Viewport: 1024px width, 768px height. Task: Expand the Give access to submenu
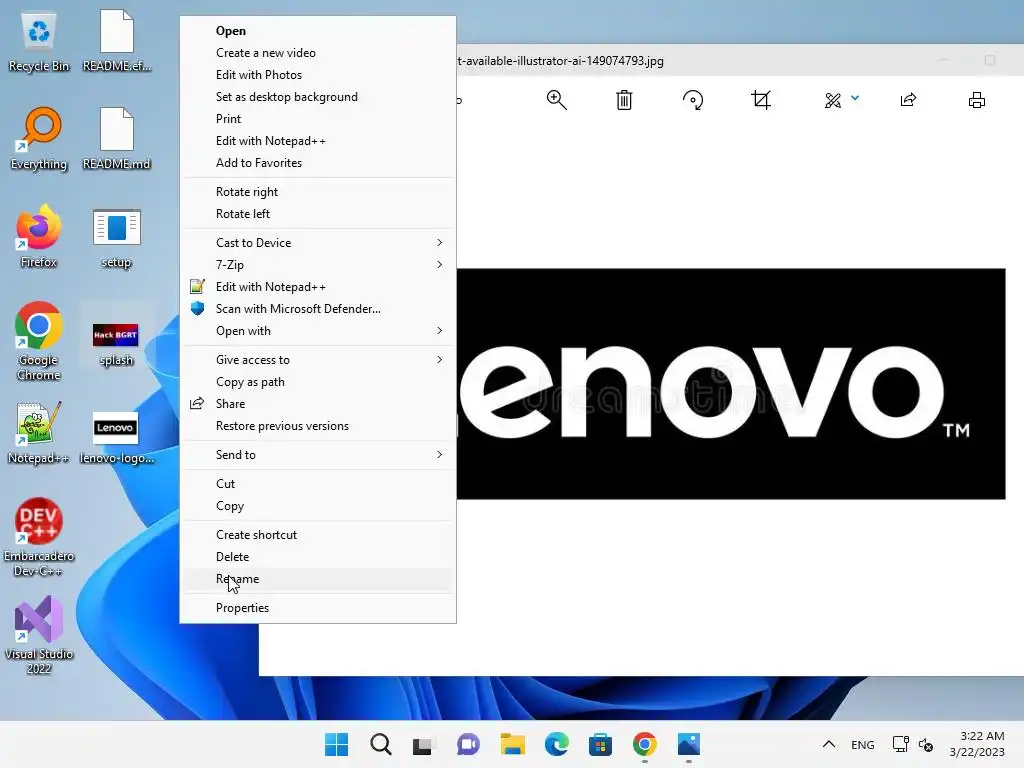pos(318,360)
